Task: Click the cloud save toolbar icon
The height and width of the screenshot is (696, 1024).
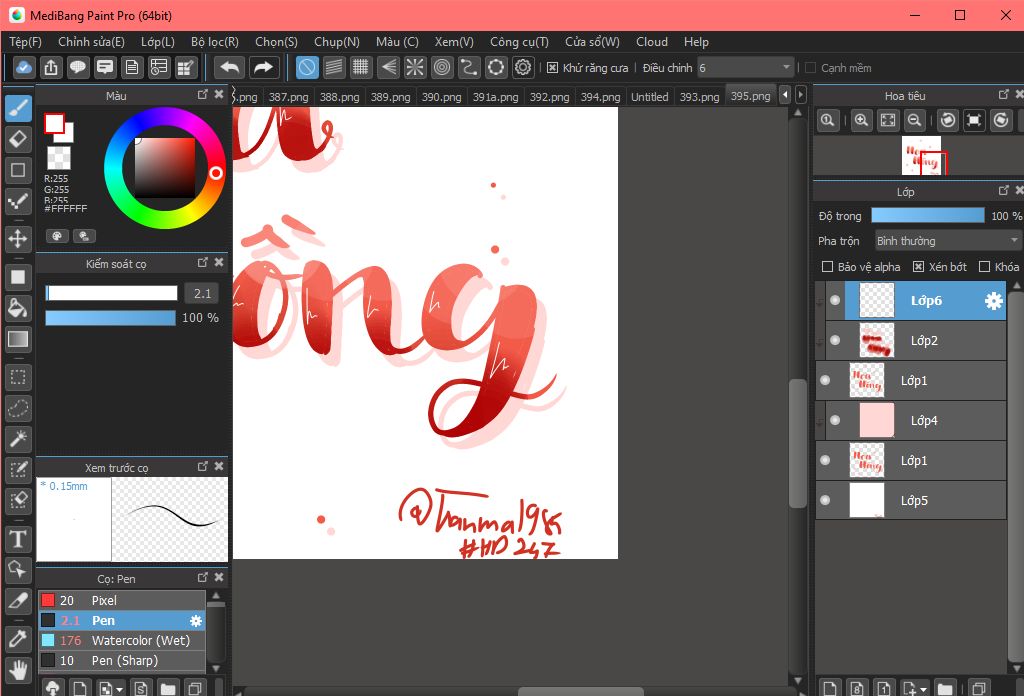Action: click(24, 67)
